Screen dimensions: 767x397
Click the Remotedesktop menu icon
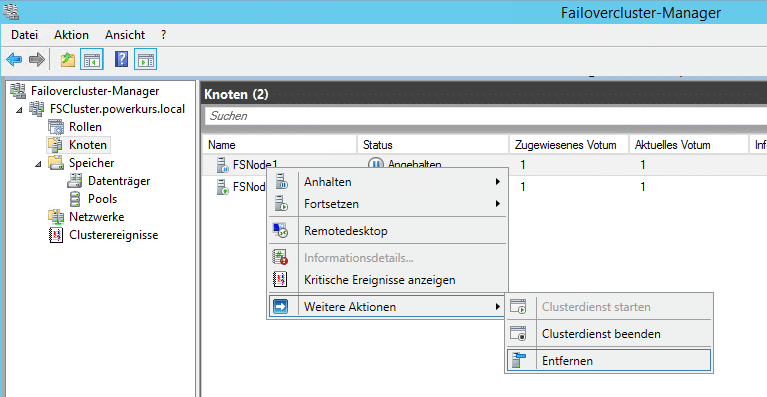(x=280, y=231)
